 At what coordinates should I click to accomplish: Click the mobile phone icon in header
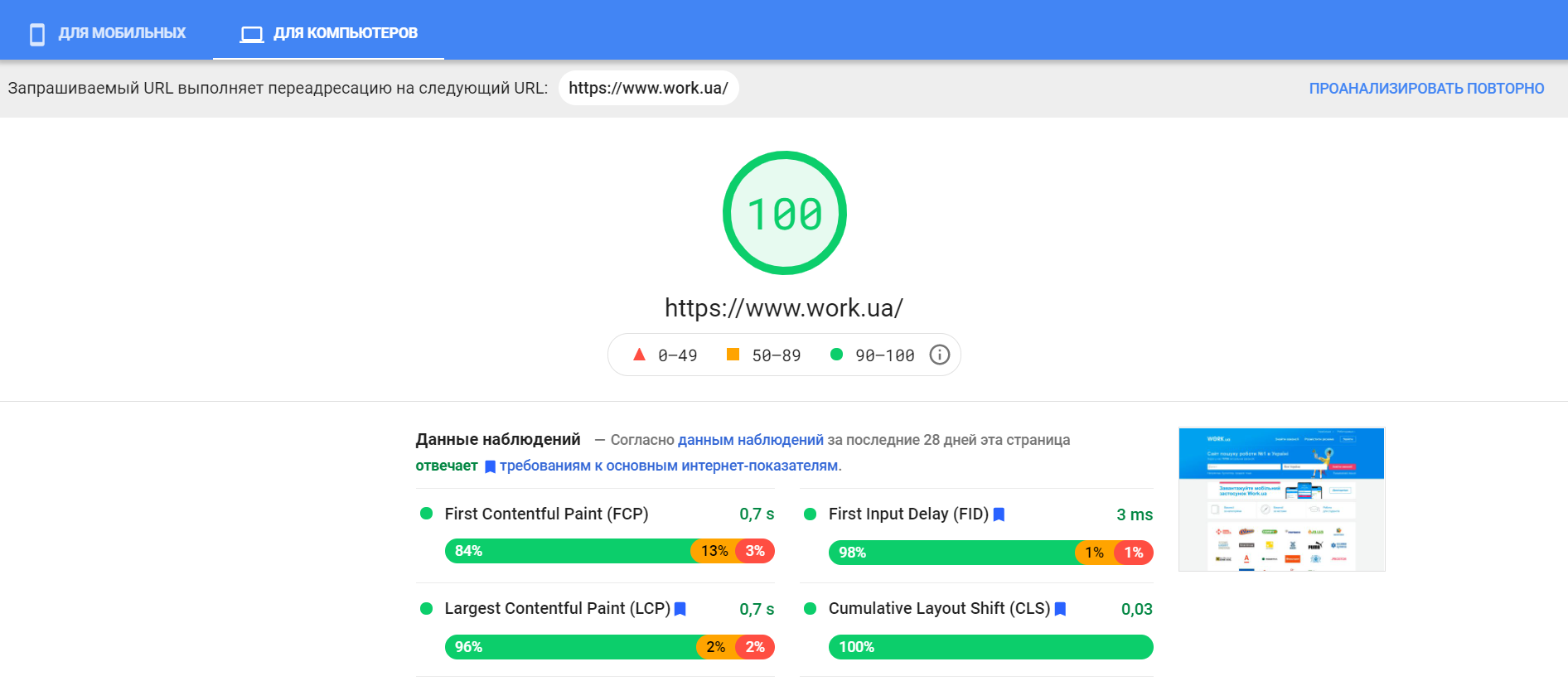click(37, 34)
